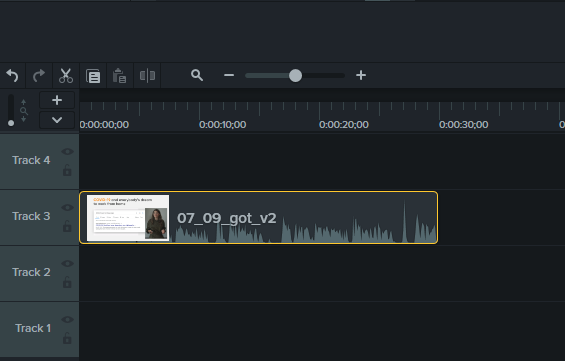The height and width of the screenshot is (361, 565).
Task: Hide Track 2 using eye icon
Action: coord(67,263)
